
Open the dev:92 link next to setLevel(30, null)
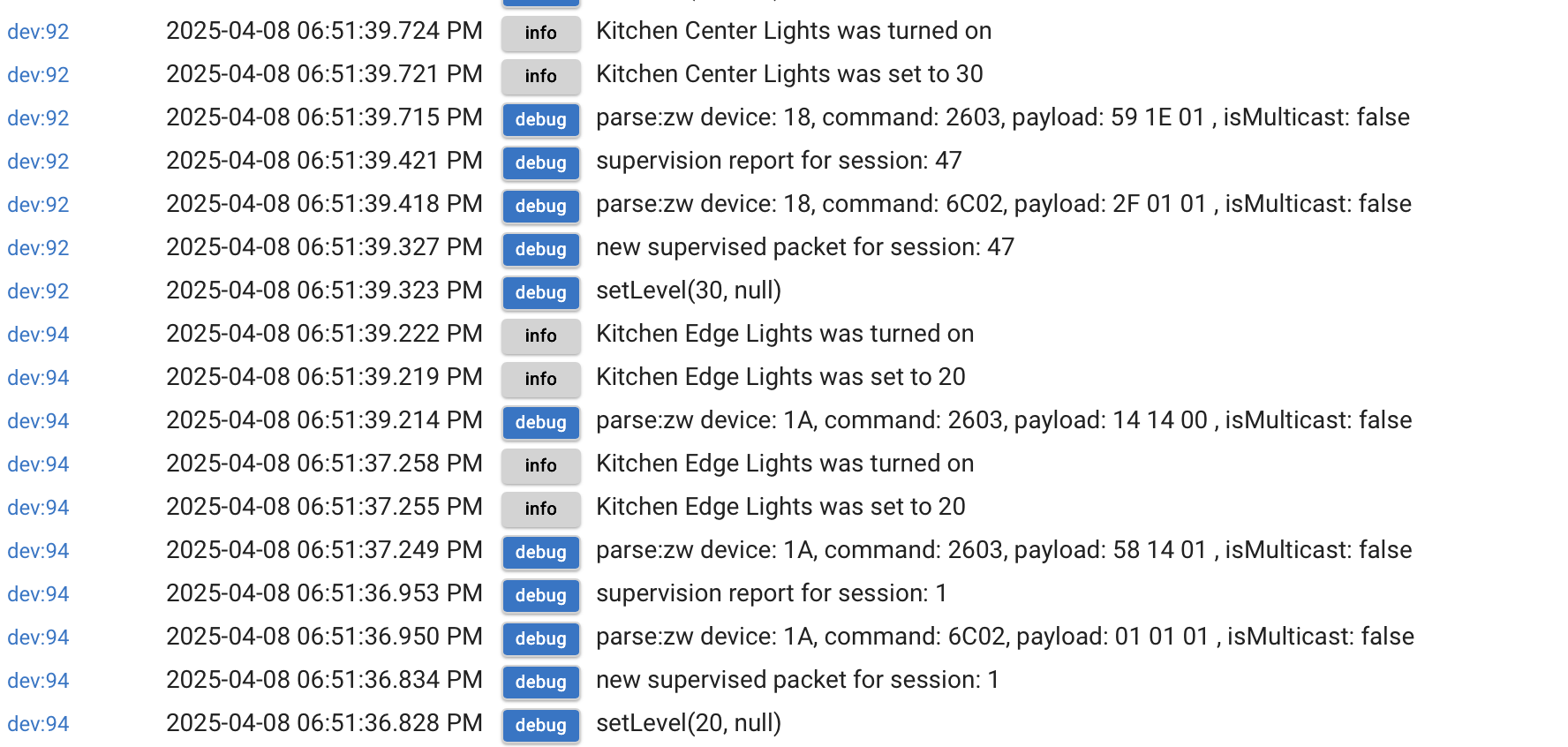pos(38,291)
